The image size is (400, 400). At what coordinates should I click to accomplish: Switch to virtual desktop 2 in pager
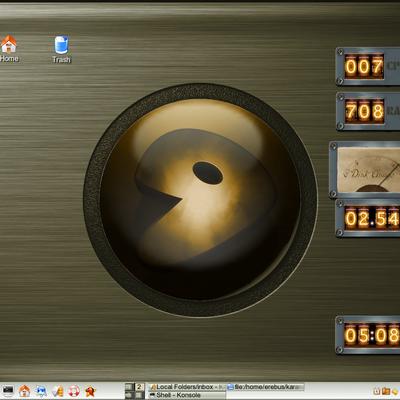point(139,387)
